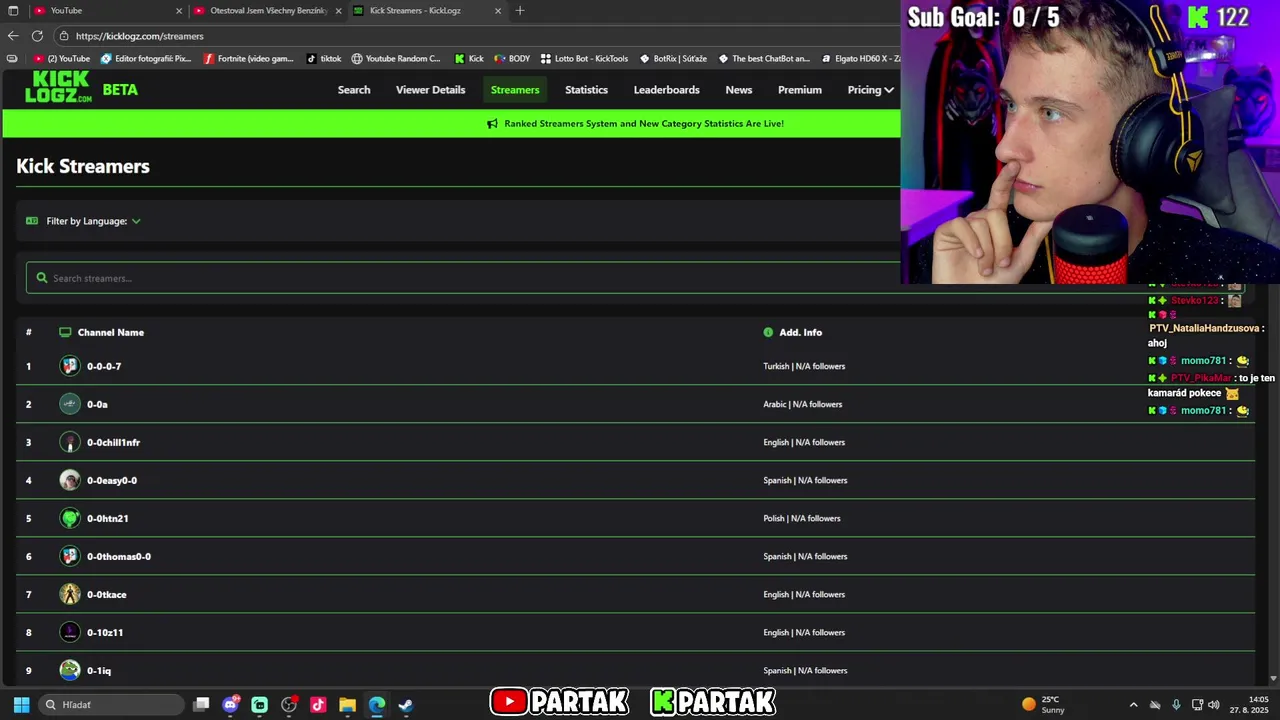Click frog avatar of 0-1iq
The image size is (1280, 720).
(70, 670)
